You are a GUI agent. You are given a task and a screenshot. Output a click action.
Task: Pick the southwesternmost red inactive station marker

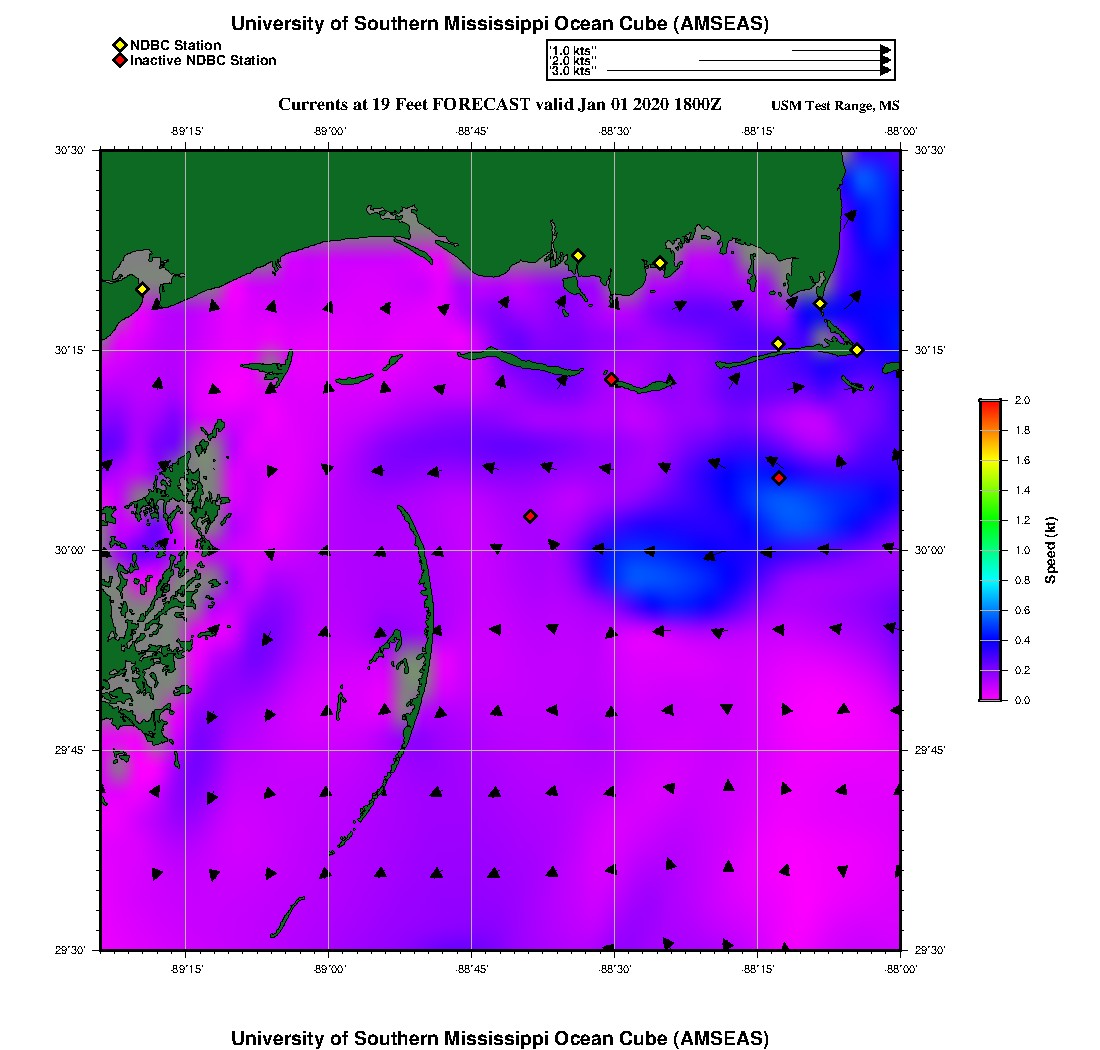click(x=530, y=516)
